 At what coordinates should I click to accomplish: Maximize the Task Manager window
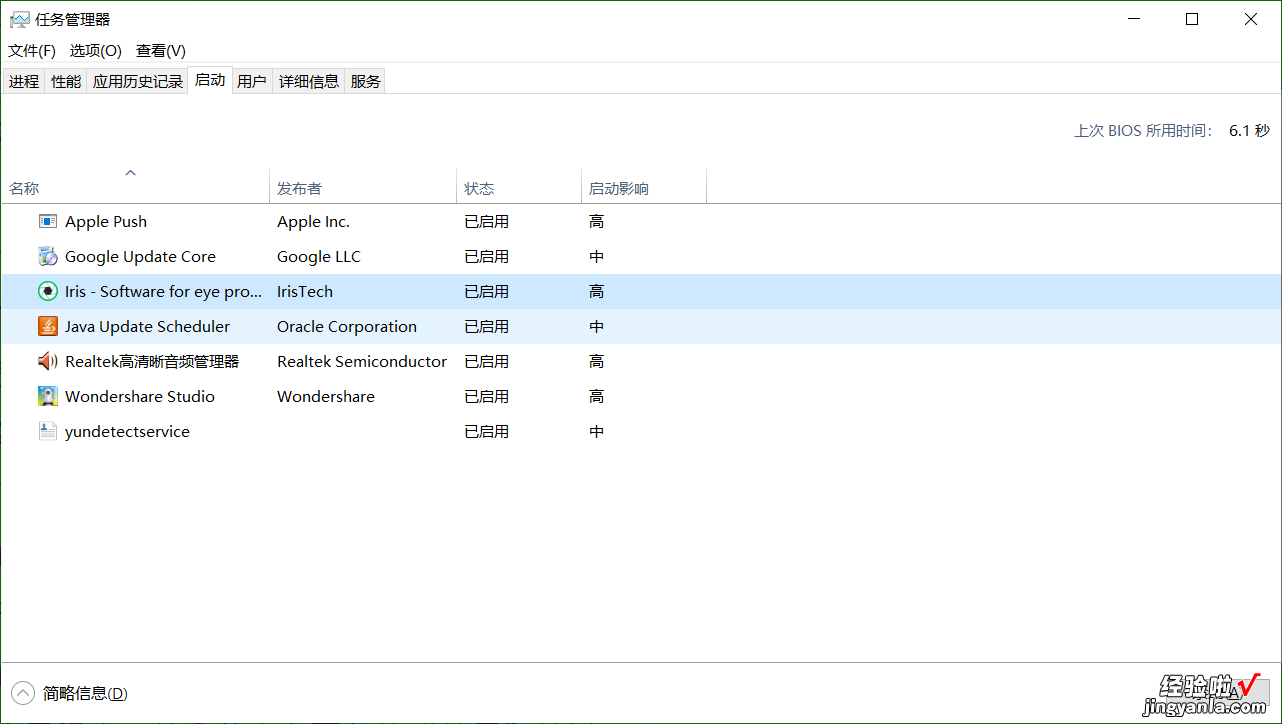pyautogui.click(x=1192, y=19)
